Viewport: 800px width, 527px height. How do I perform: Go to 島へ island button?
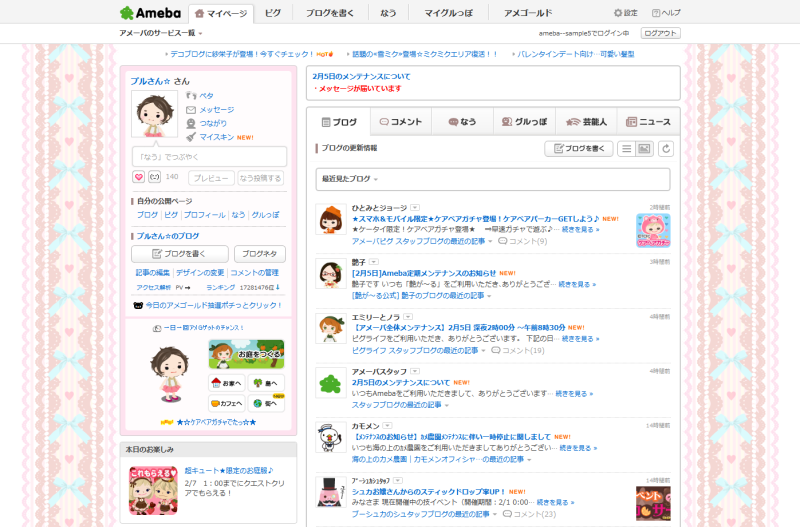tap(266, 383)
